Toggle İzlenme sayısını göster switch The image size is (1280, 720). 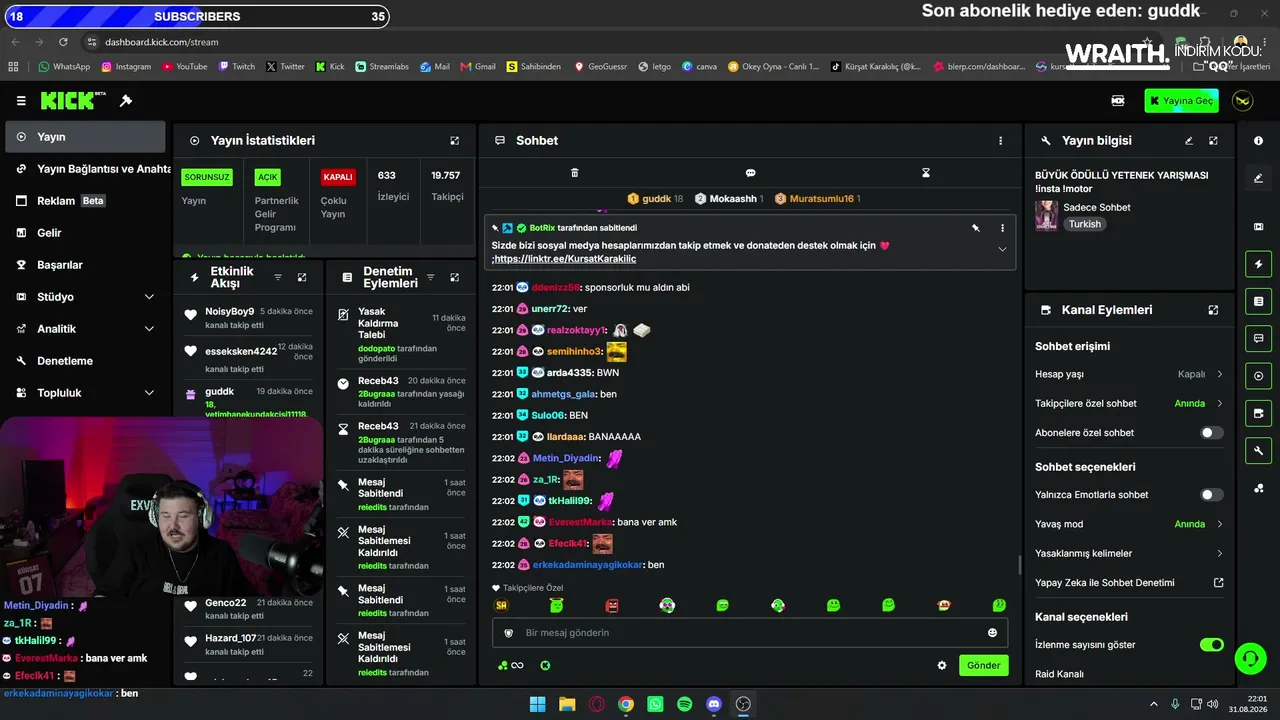(1211, 645)
